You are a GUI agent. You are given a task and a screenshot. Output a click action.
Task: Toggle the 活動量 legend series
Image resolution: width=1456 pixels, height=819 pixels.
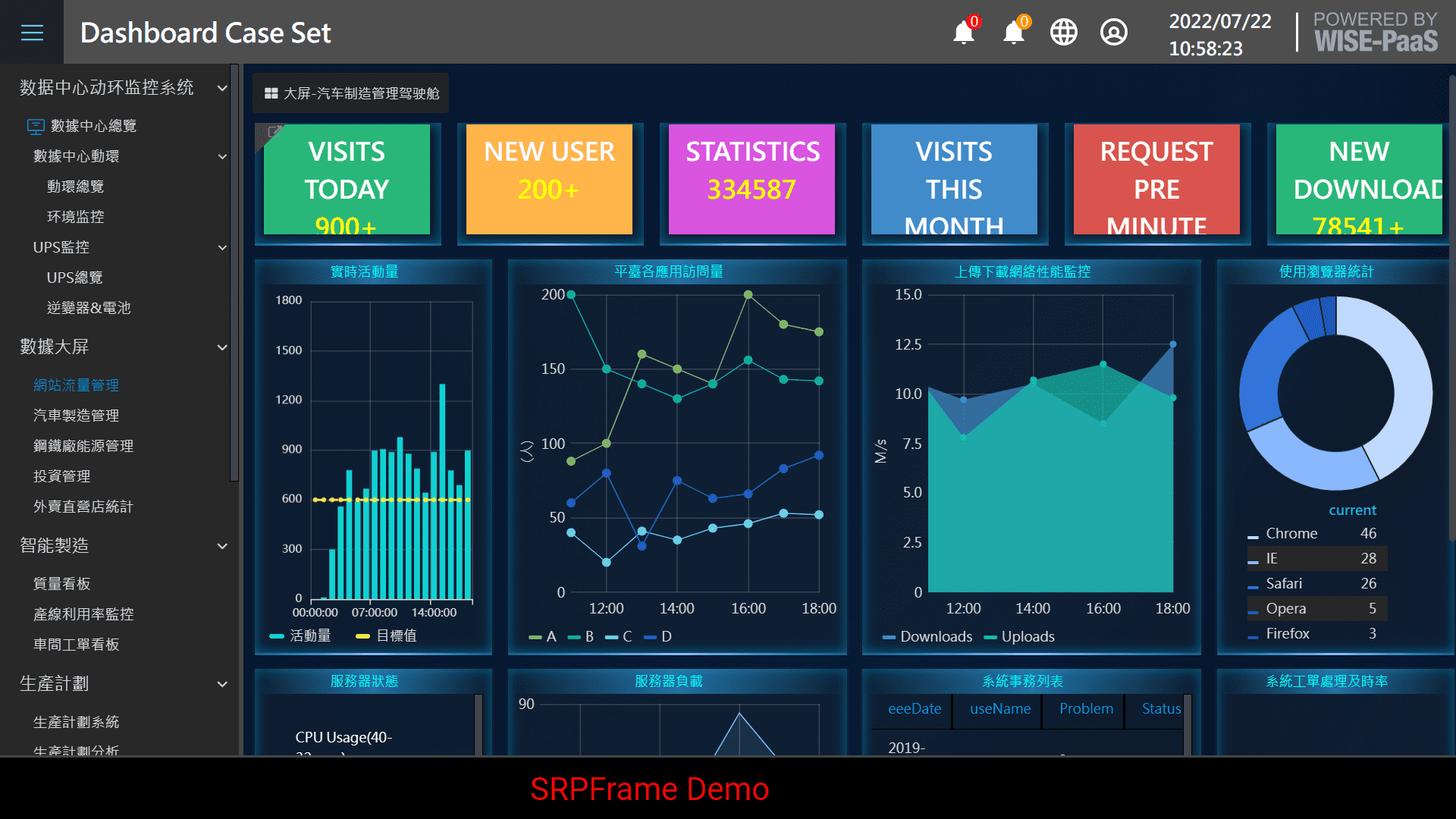(x=300, y=635)
